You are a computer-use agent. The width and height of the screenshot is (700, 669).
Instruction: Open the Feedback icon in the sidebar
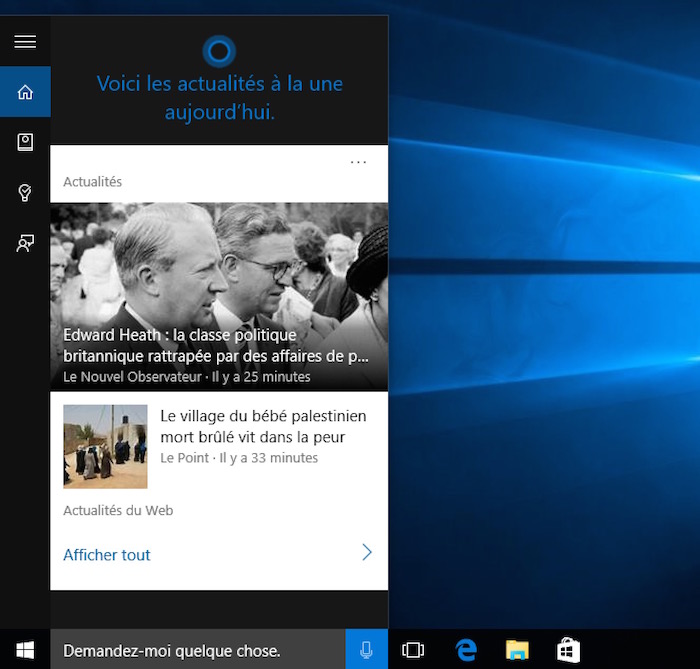[25, 242]
